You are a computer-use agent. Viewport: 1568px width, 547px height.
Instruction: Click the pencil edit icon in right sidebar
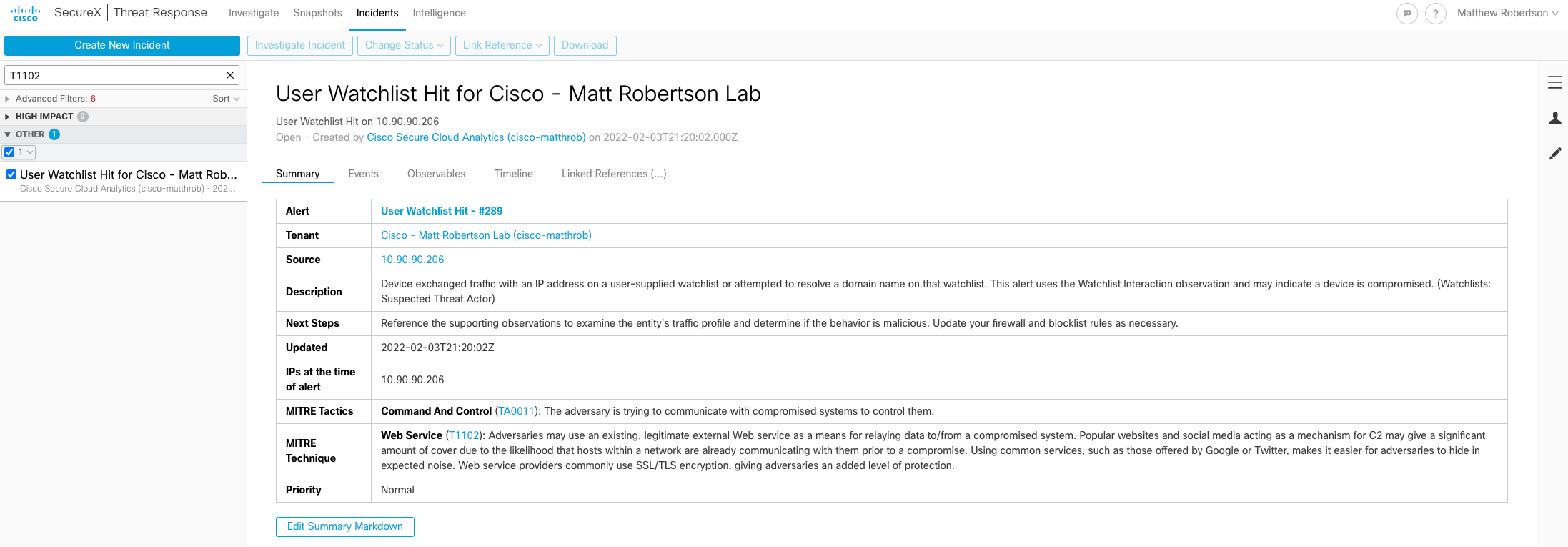coord(1555,154)
